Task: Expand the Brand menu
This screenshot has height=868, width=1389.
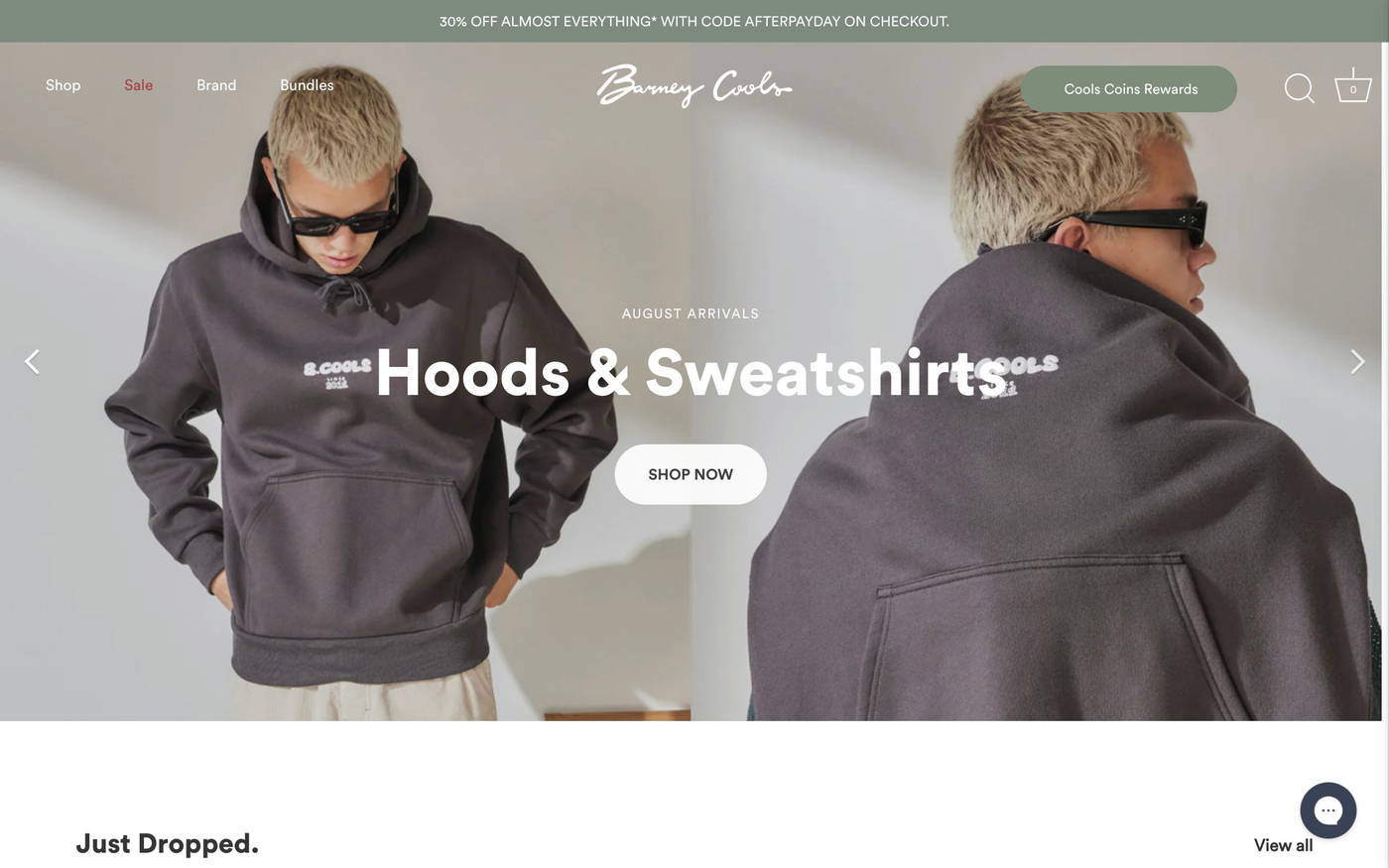Action: click(216, 85)
